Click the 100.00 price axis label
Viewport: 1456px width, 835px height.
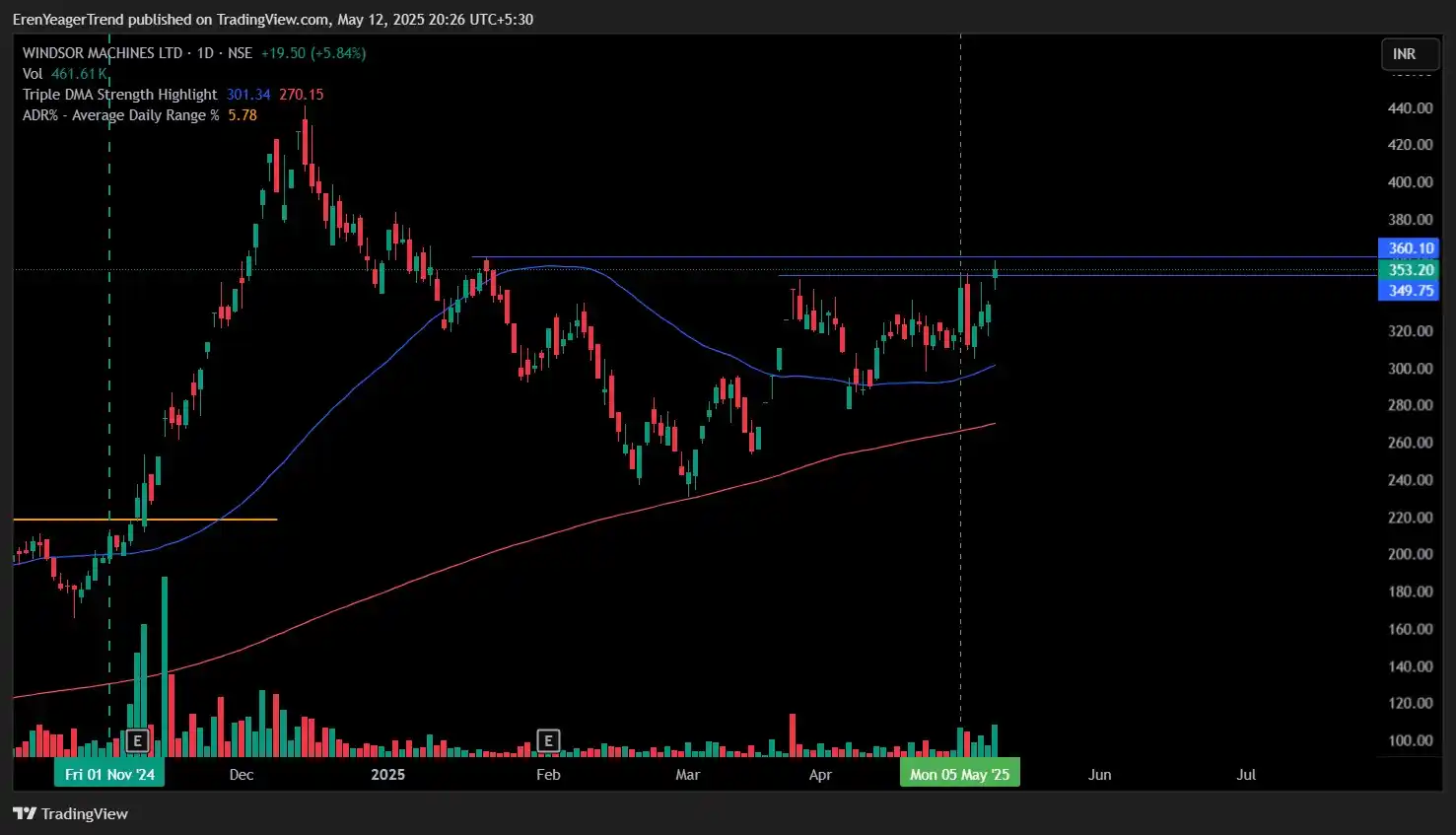tap(1410, 740)
